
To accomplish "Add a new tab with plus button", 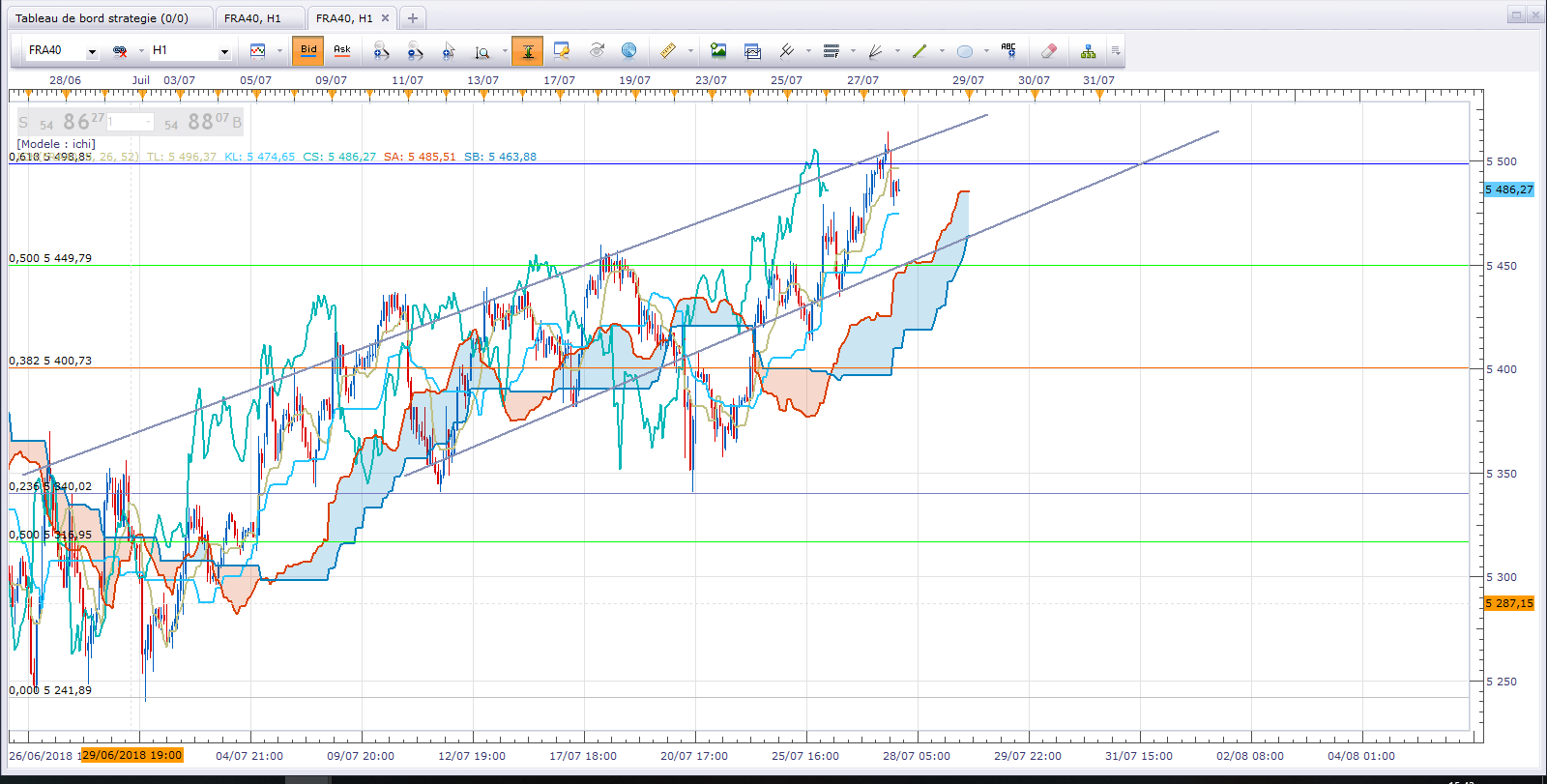I will 413,18.
